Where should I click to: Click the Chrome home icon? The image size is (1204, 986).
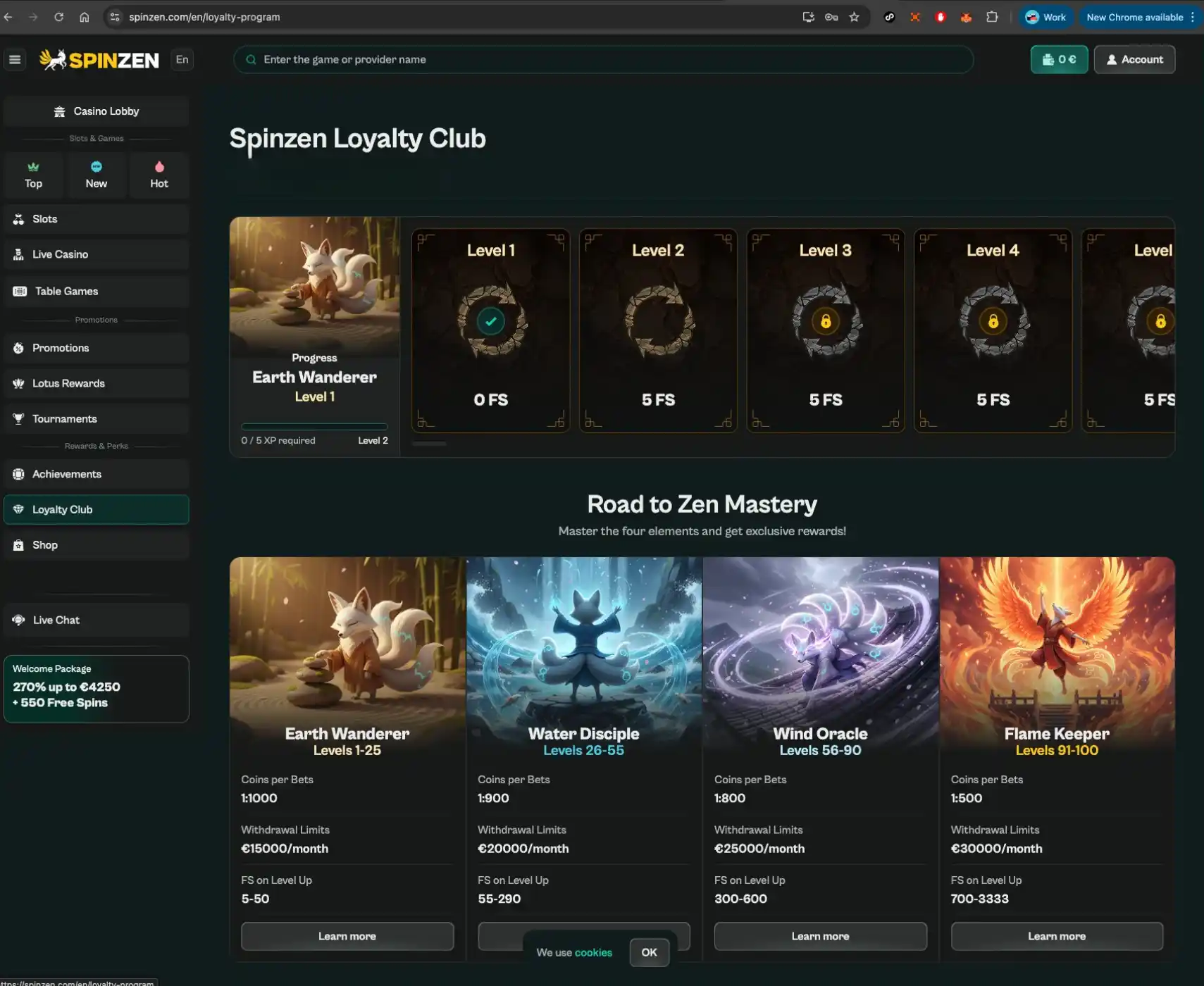coord(84,17)
